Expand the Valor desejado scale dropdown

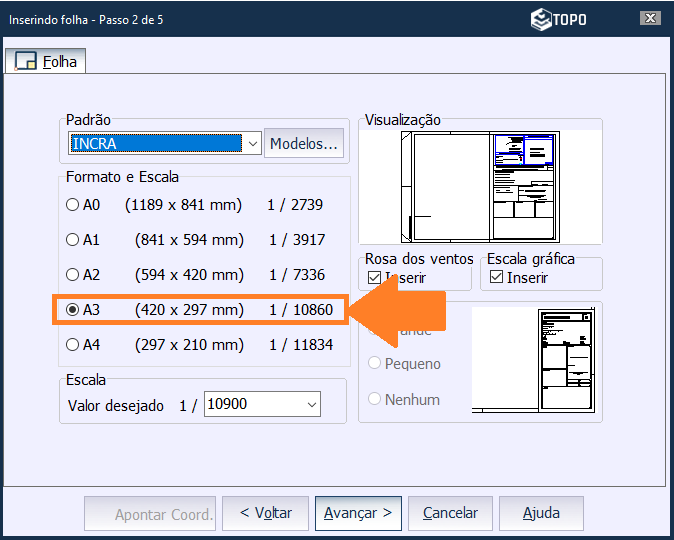click(312, 405)
